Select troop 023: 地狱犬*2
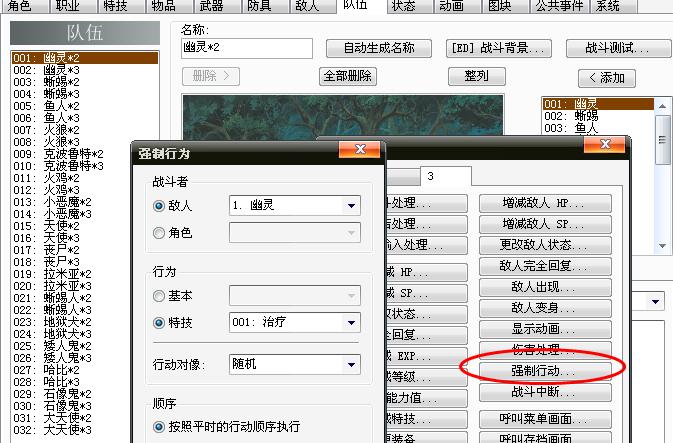Viewport: 673px width, 443px height. pos(71,322)
